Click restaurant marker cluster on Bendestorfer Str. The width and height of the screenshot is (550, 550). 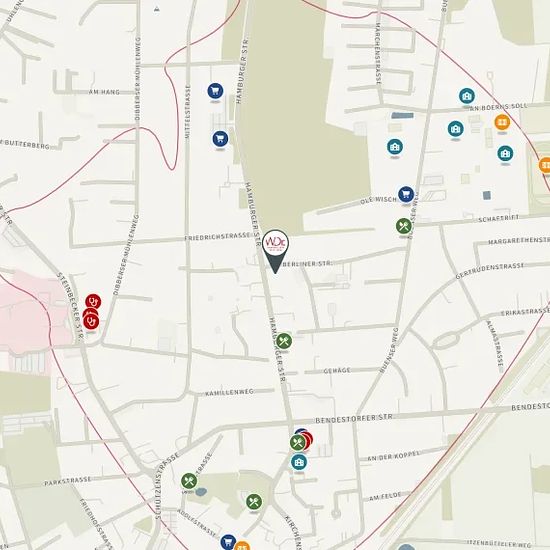pyautogui.click(x=298, y=443)
